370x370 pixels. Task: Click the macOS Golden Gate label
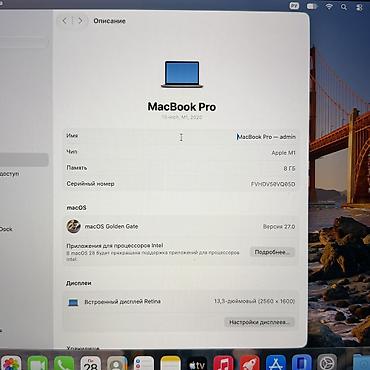pyautogui.click(x=111, y=226)
